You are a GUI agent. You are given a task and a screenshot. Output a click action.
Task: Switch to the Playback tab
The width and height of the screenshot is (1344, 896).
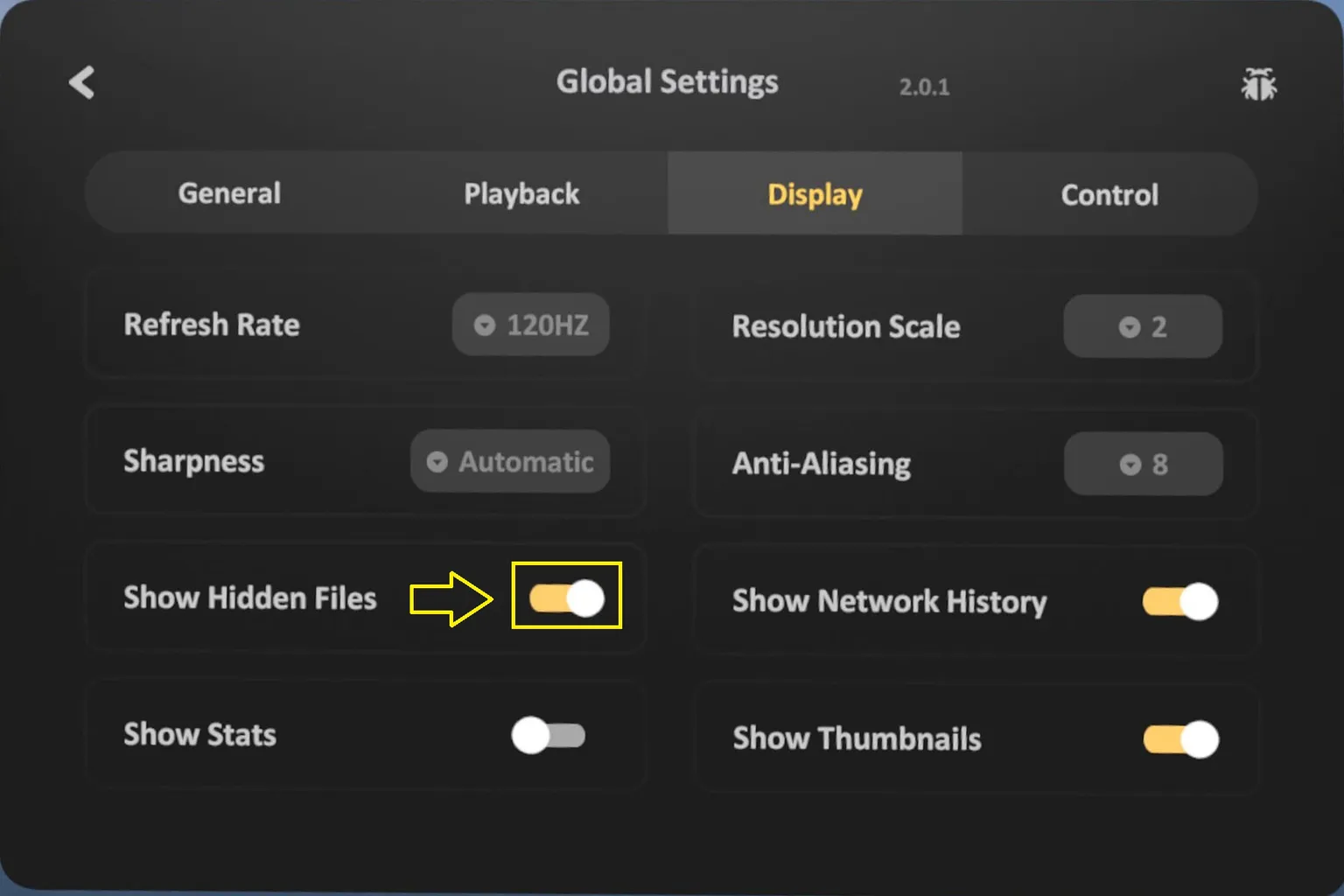pyautogui.click(x=521, y=193)
